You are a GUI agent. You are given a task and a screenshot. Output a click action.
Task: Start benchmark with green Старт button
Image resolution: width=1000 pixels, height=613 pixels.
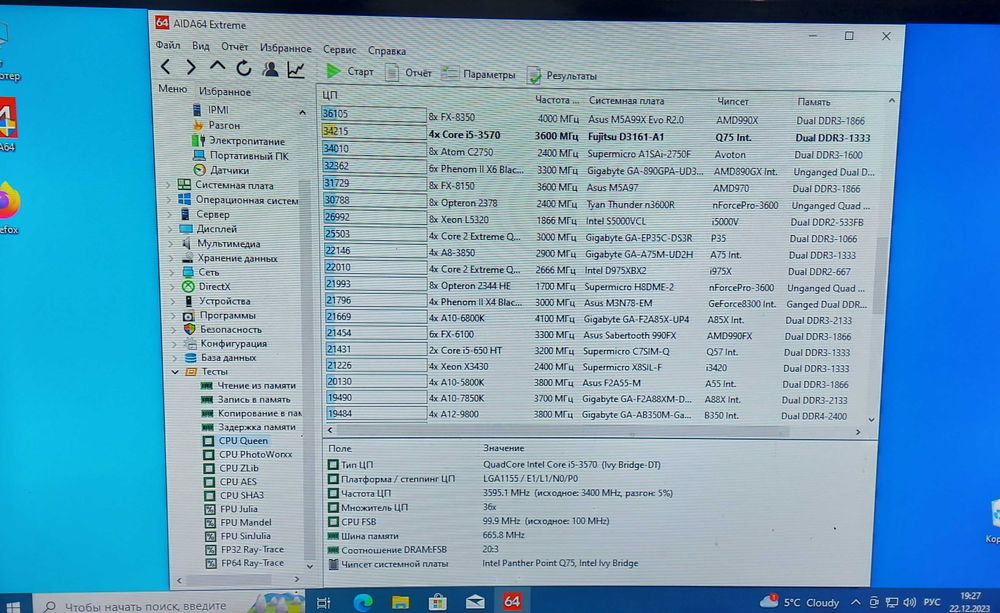[x=349, y=71]
